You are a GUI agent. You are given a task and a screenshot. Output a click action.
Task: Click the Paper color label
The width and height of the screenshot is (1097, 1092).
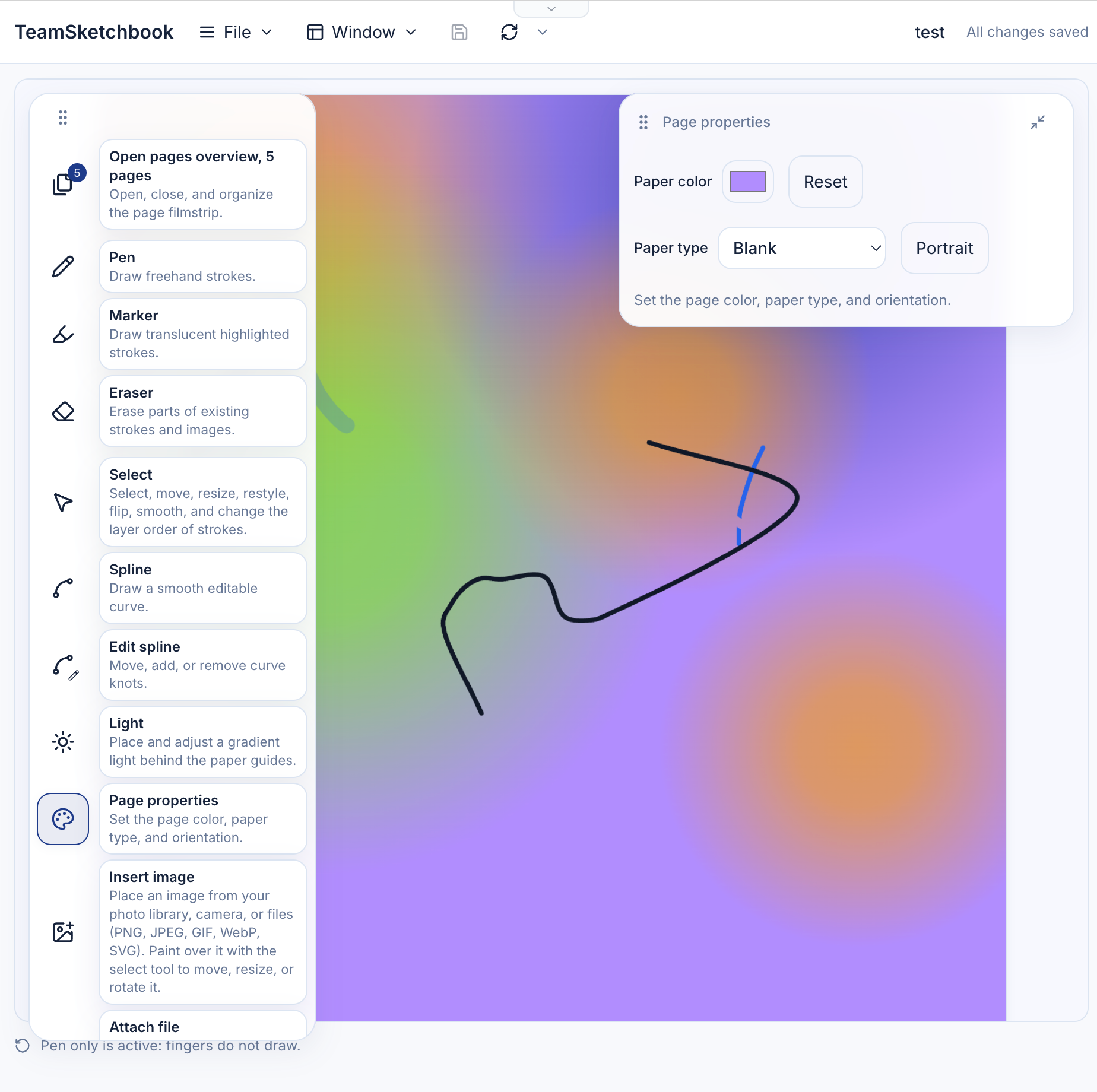click(x=673, y=182)
